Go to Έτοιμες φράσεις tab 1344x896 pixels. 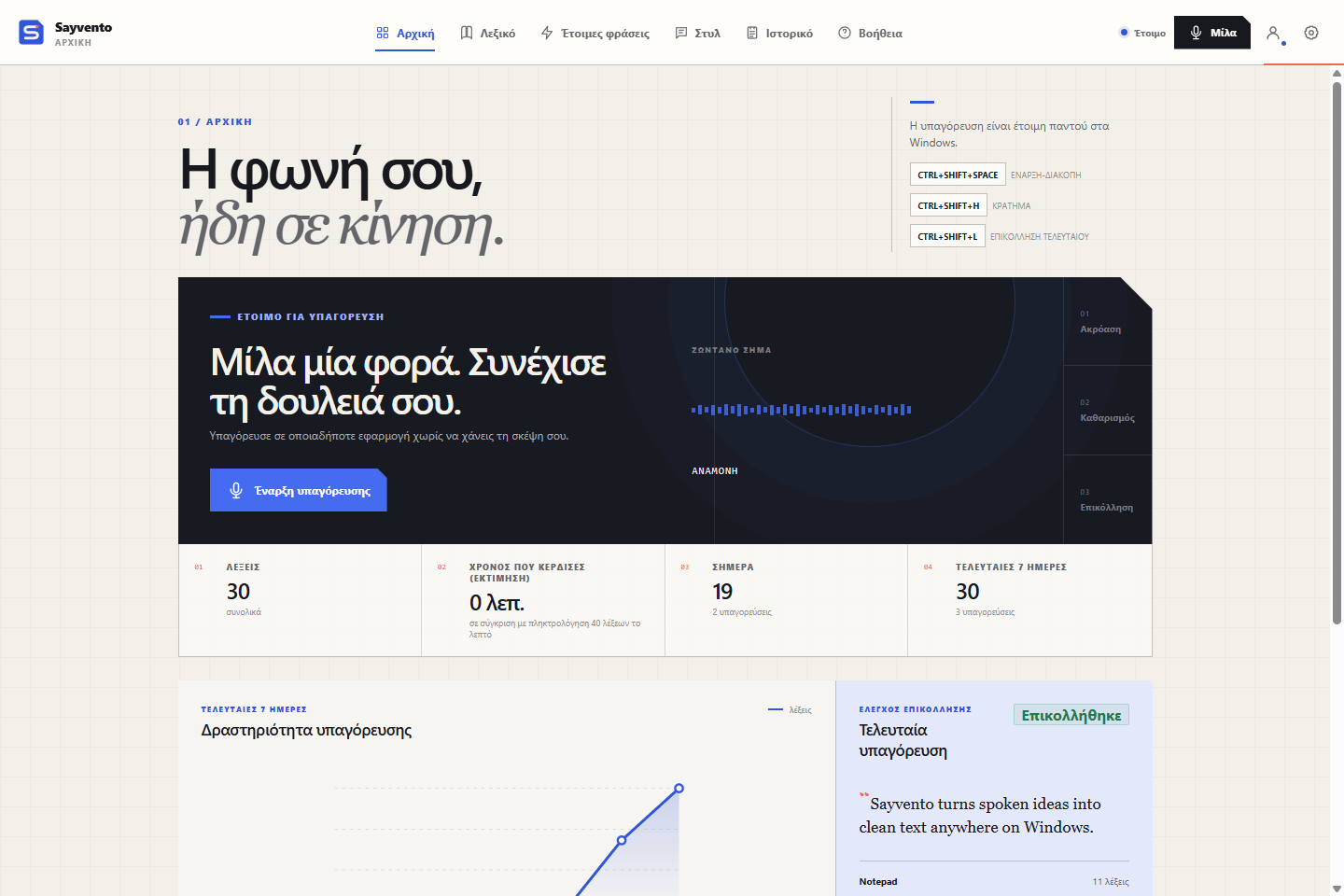[x=595, y=34]
